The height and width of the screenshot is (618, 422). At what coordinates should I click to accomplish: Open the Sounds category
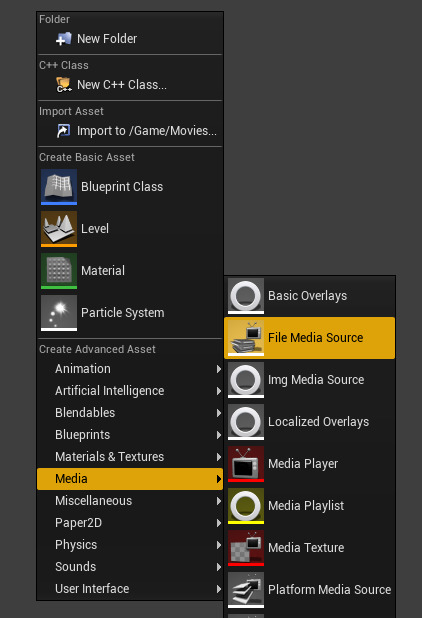[x=130, y=567]
